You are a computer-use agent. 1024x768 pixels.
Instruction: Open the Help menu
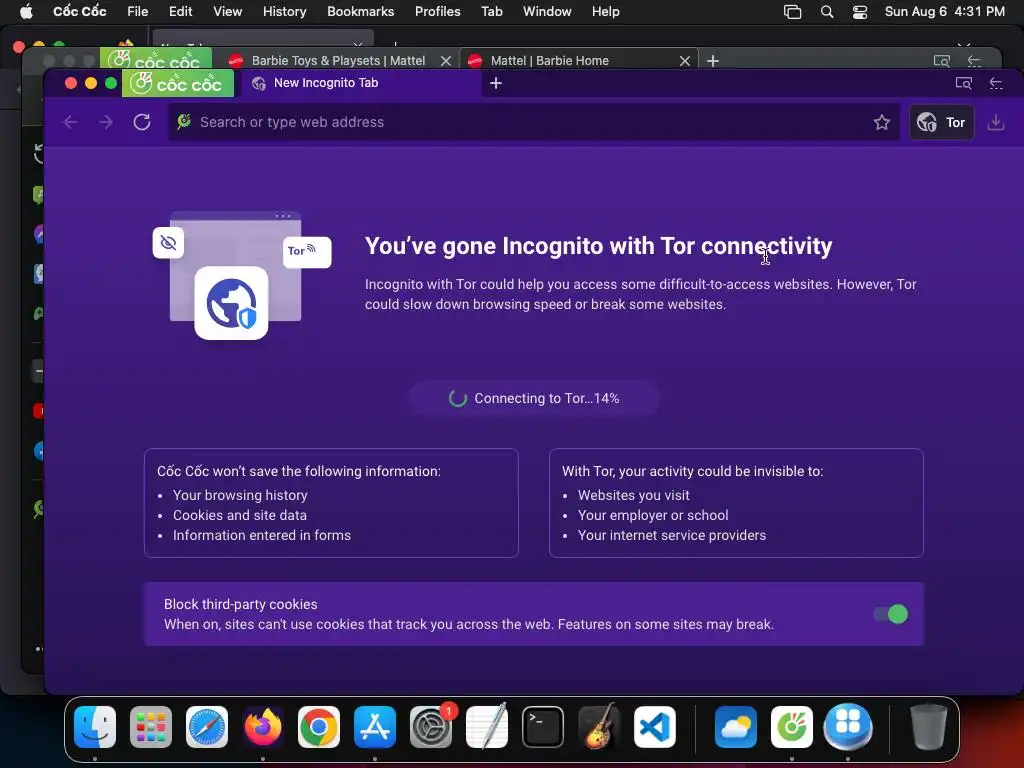click(x=605, y=11)
